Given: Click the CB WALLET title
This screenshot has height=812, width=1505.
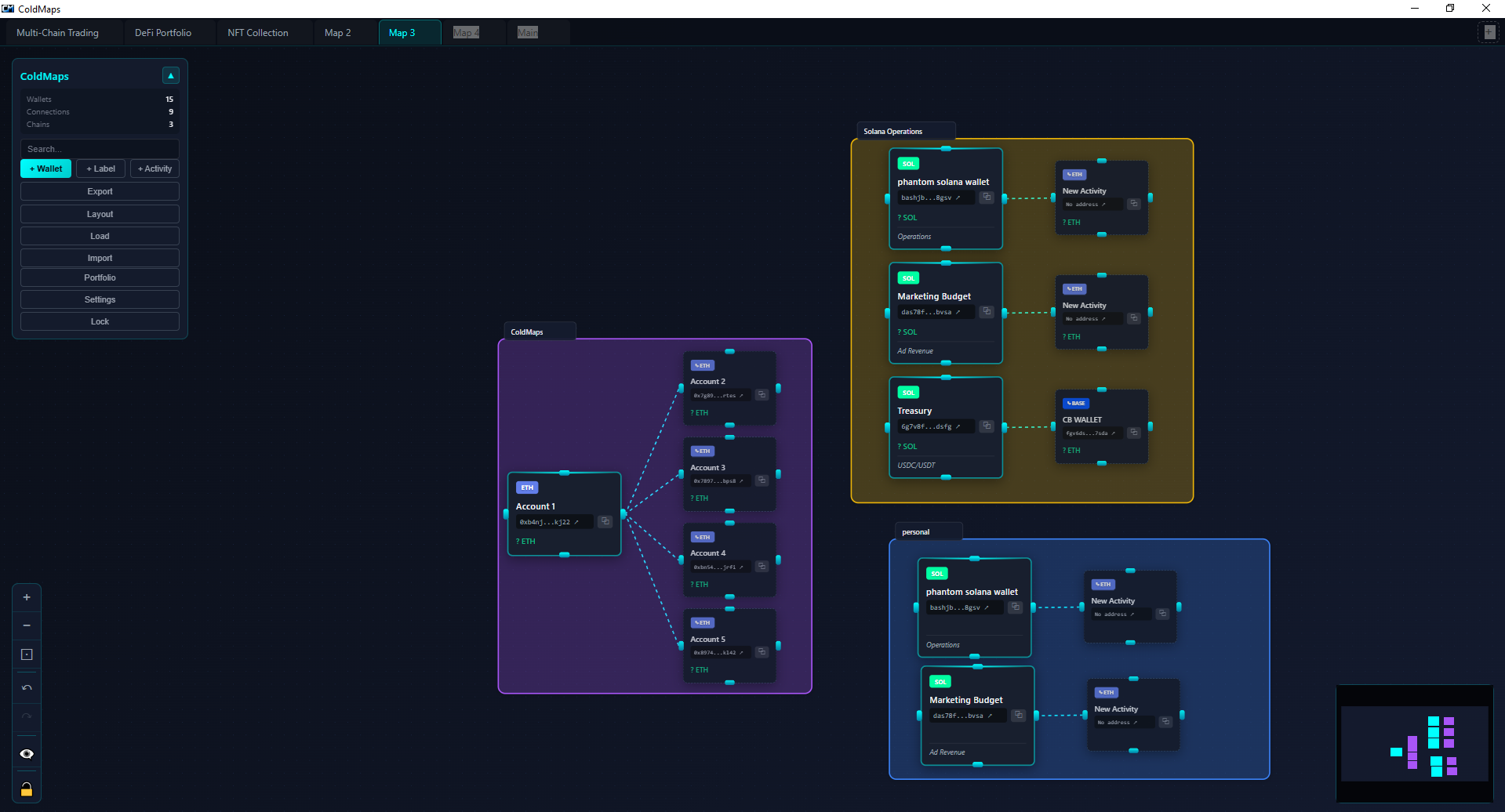Looking at the screenshot, I should pos(1082,420).
